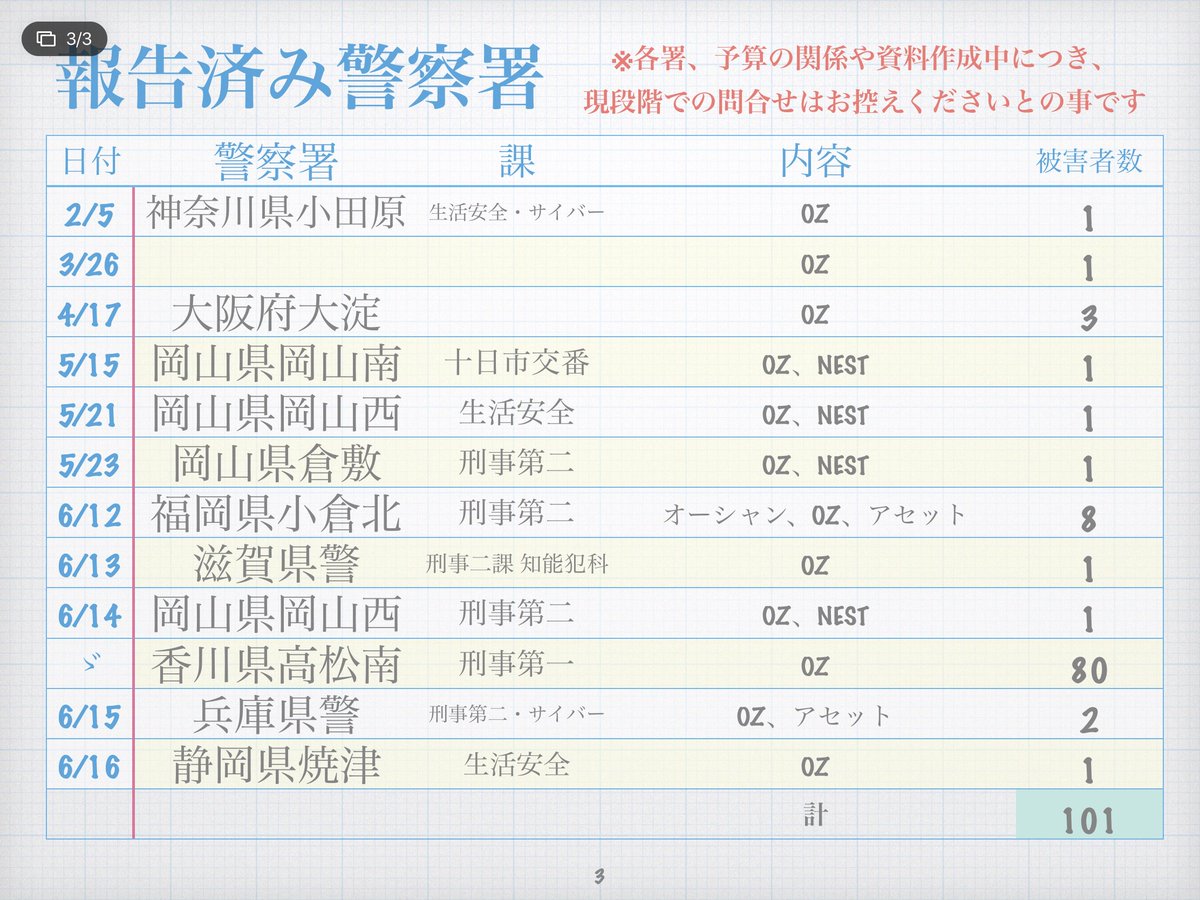Viewport: 1200px width, 900px height.
Task: Select the date cell 6/12
Action: pos(88,515)
